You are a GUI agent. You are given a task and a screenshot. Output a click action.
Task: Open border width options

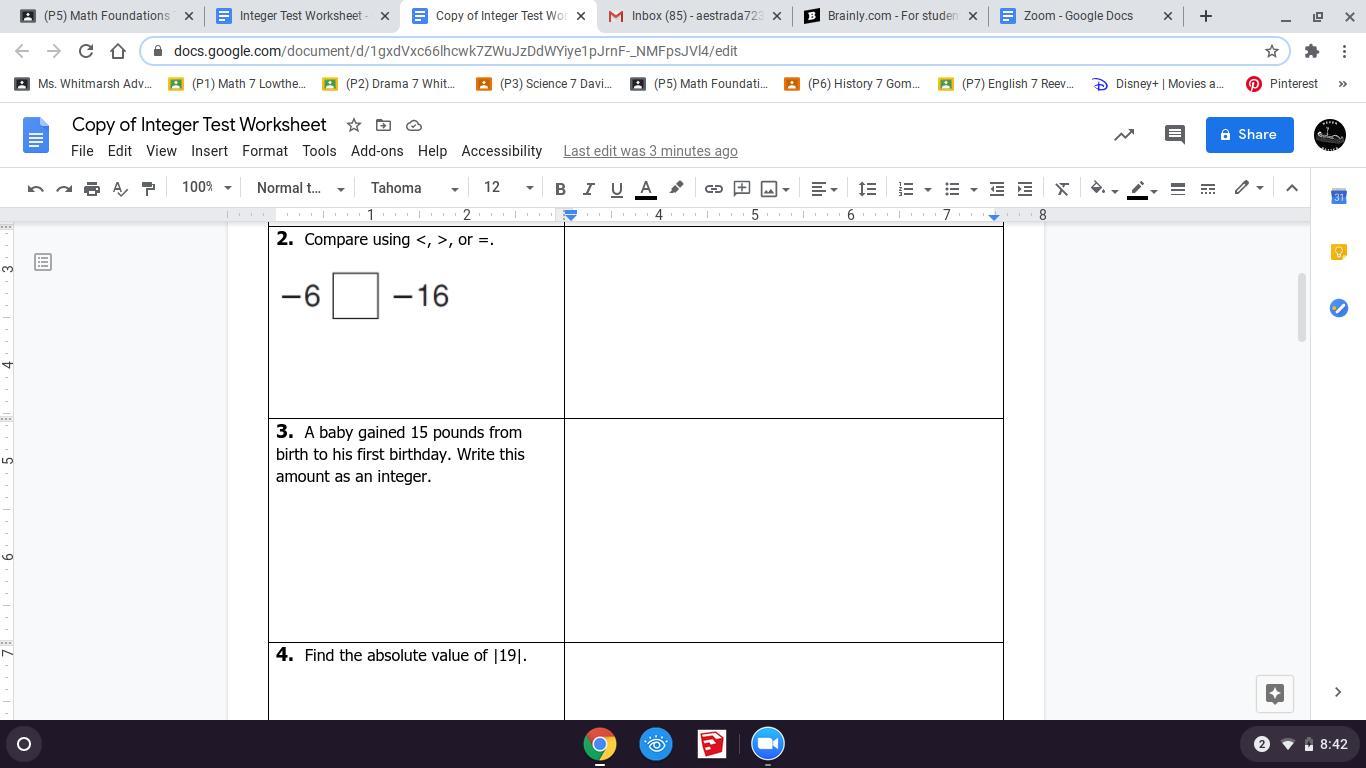click(1178, 188)
